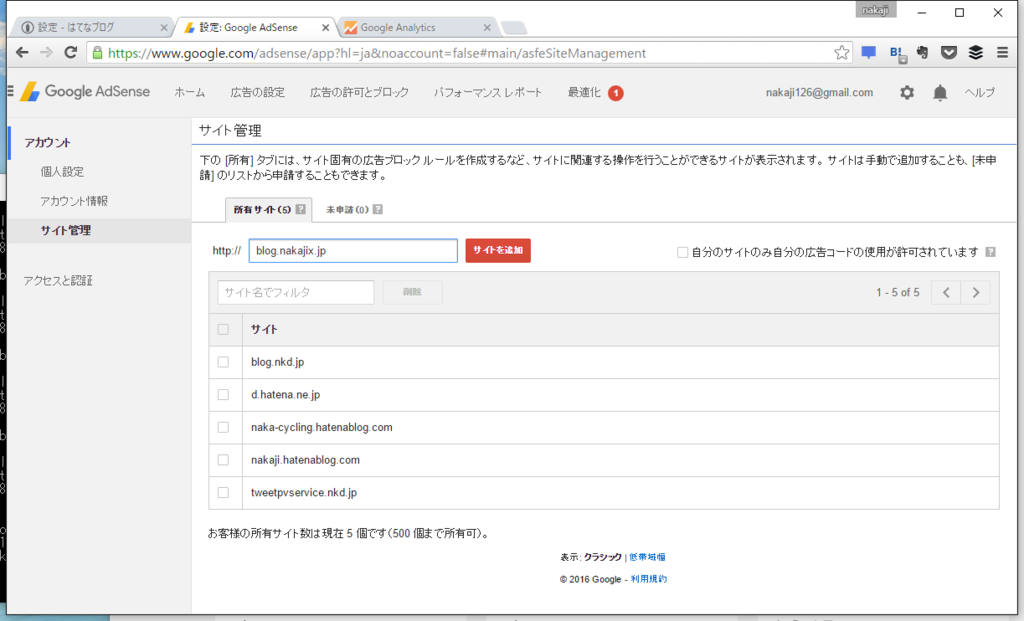Click the padlock icon in the address bar

[x=97, y=53]
